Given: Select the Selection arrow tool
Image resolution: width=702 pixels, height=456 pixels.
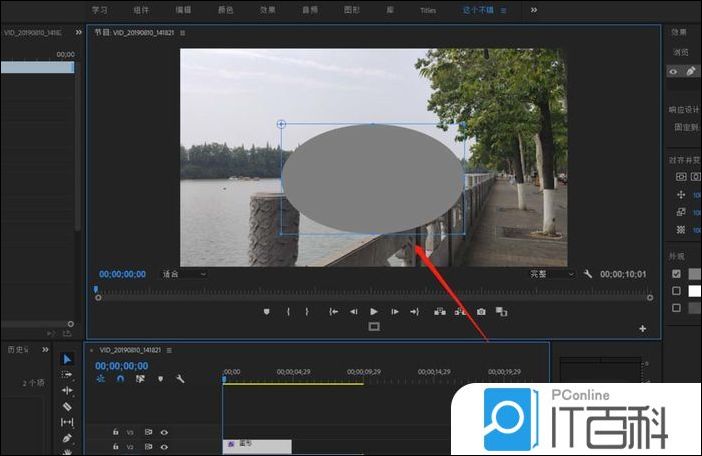Looking at the screenshot, I should tap(67, 359).
